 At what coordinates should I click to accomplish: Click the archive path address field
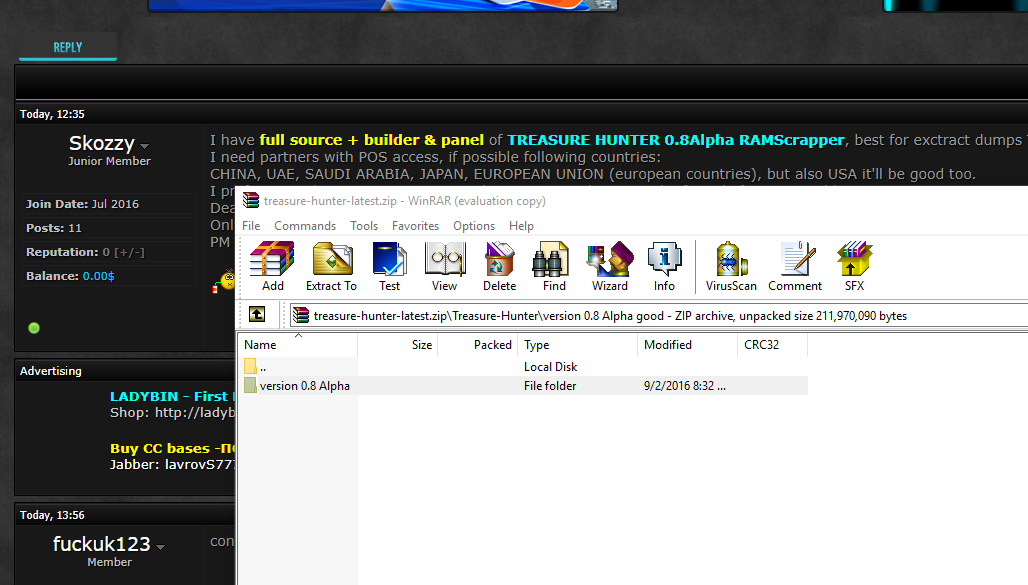(x=659, y=315)
